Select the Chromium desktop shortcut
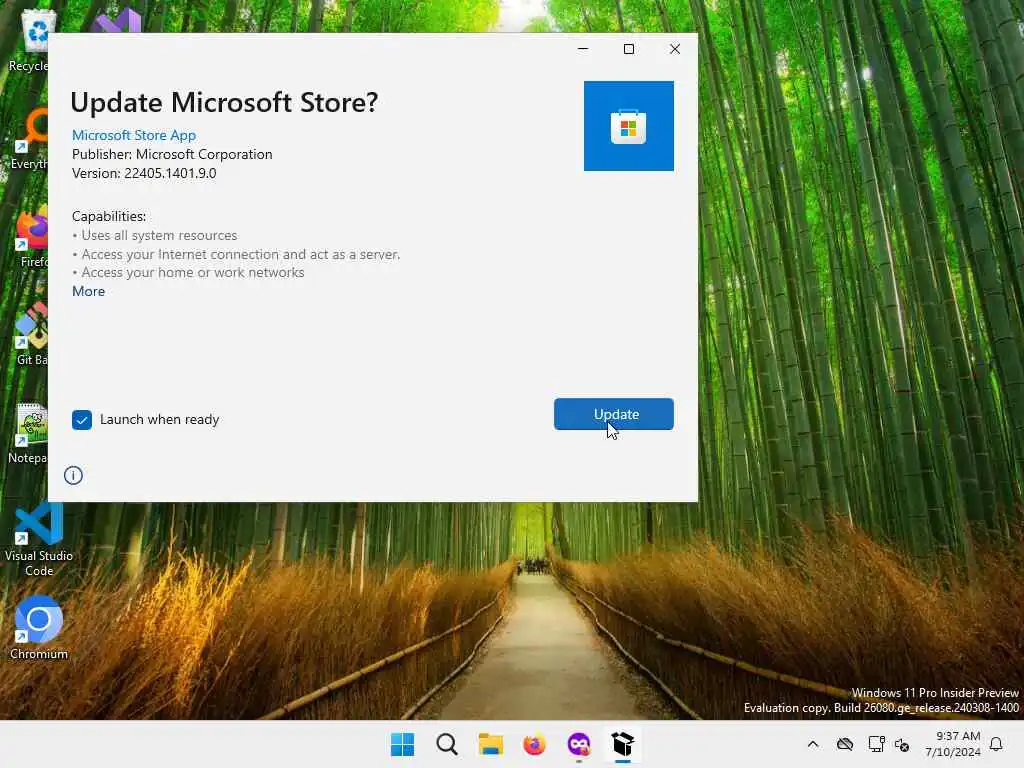The height and width of the screenshot is (768, 1024). pos(39,627)
